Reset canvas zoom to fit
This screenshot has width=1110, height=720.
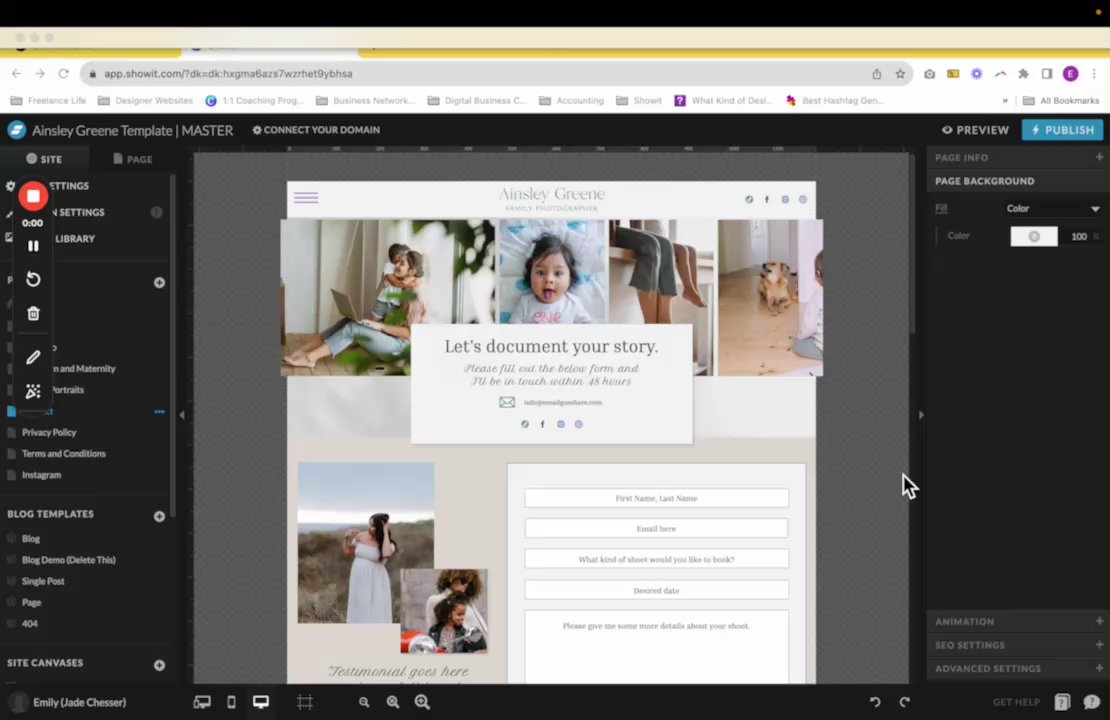(393, 702)
